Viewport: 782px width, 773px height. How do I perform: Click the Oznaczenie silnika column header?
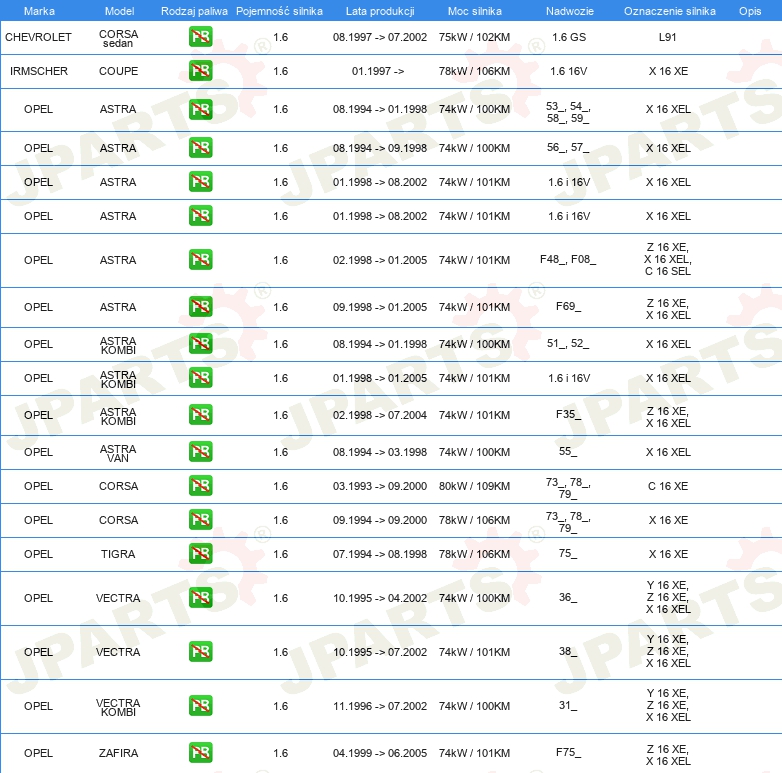[668, 10]
